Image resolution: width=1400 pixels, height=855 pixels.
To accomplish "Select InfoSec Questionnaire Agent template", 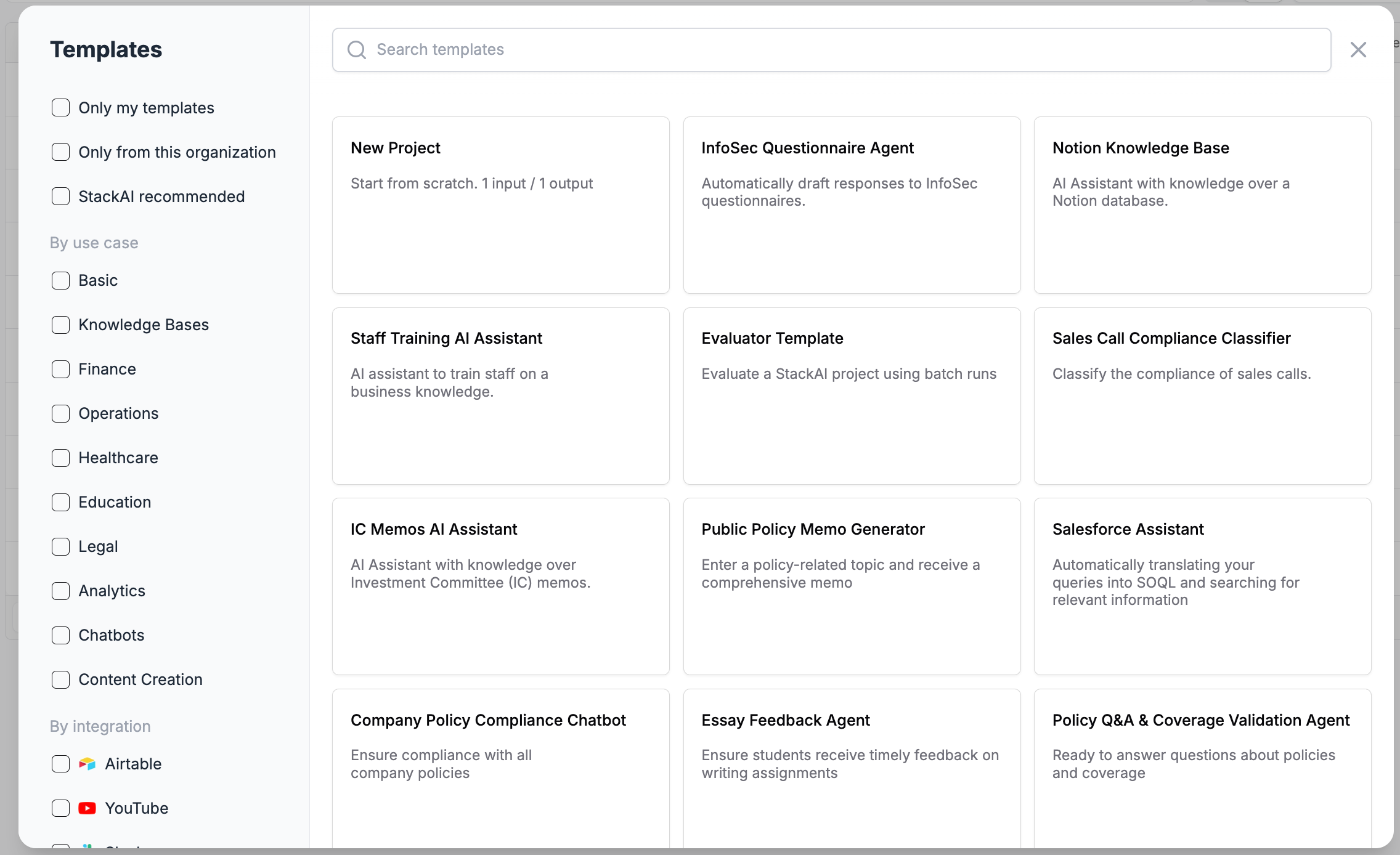I will 852,205.
